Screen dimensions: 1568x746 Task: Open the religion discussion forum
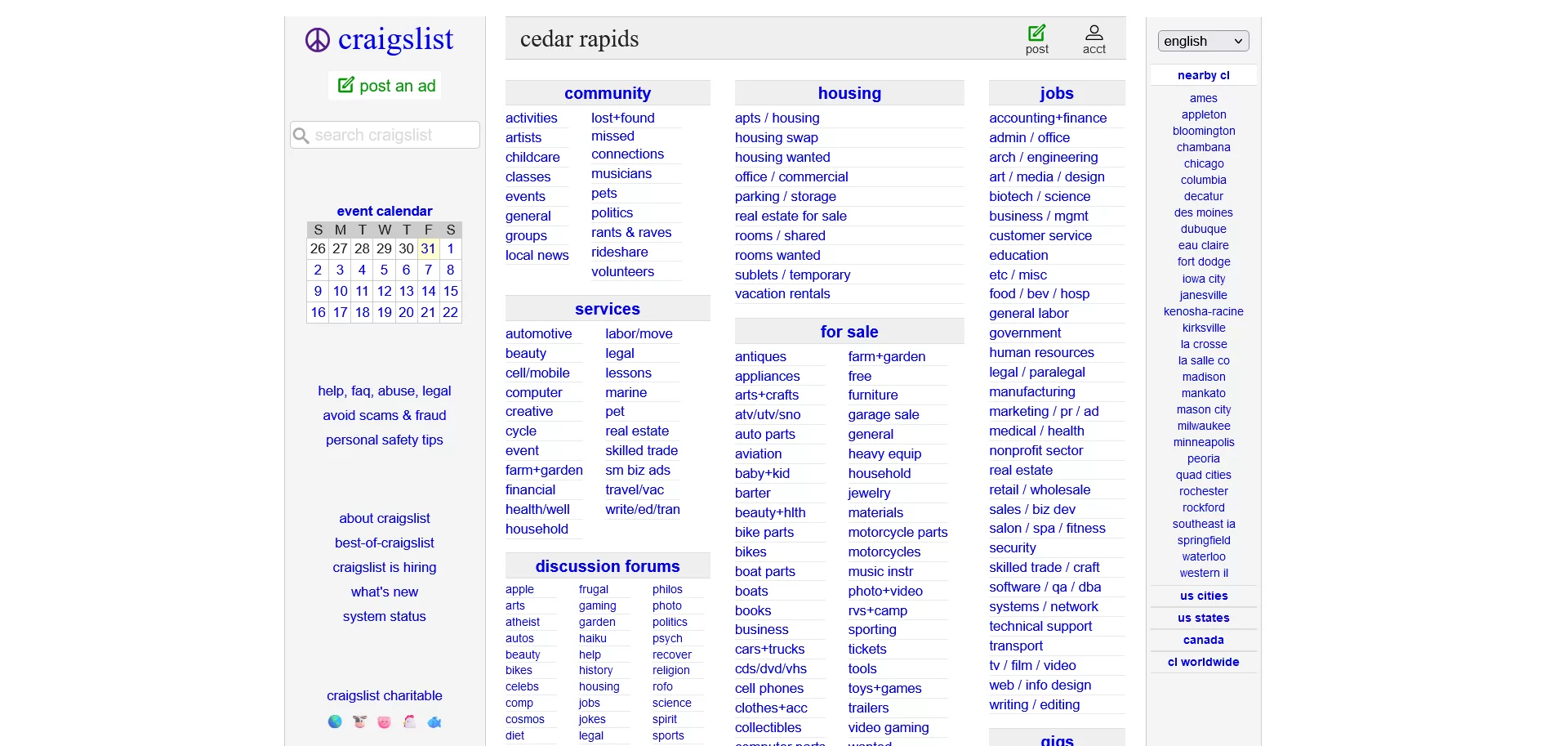click(670, 670)
